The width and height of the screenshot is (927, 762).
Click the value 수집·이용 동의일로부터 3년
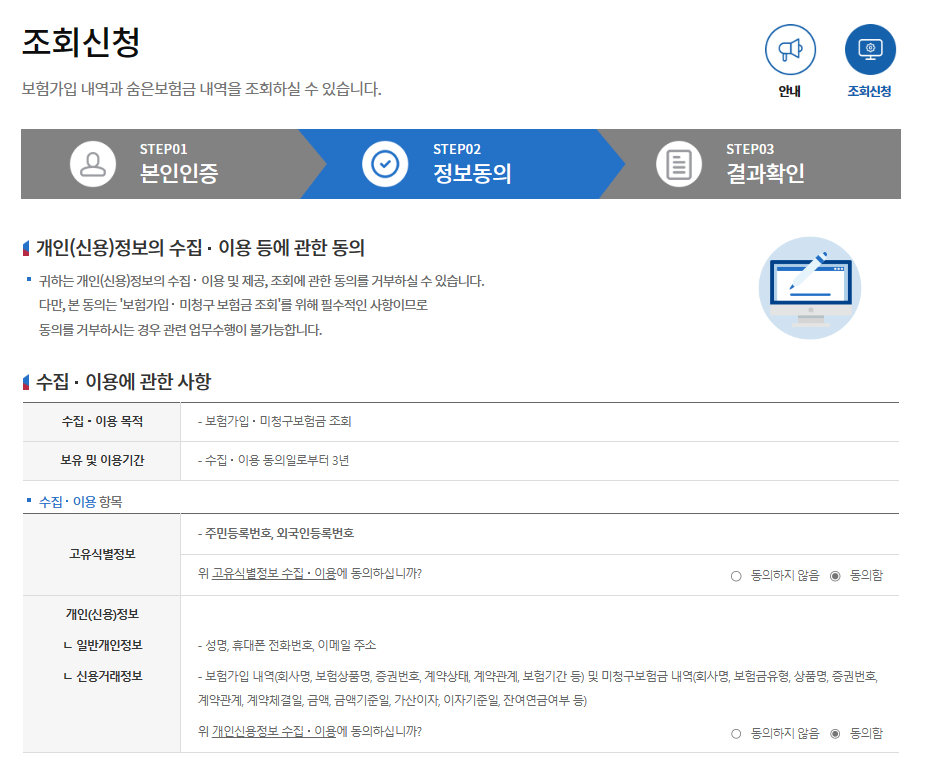tap(274, 461)
